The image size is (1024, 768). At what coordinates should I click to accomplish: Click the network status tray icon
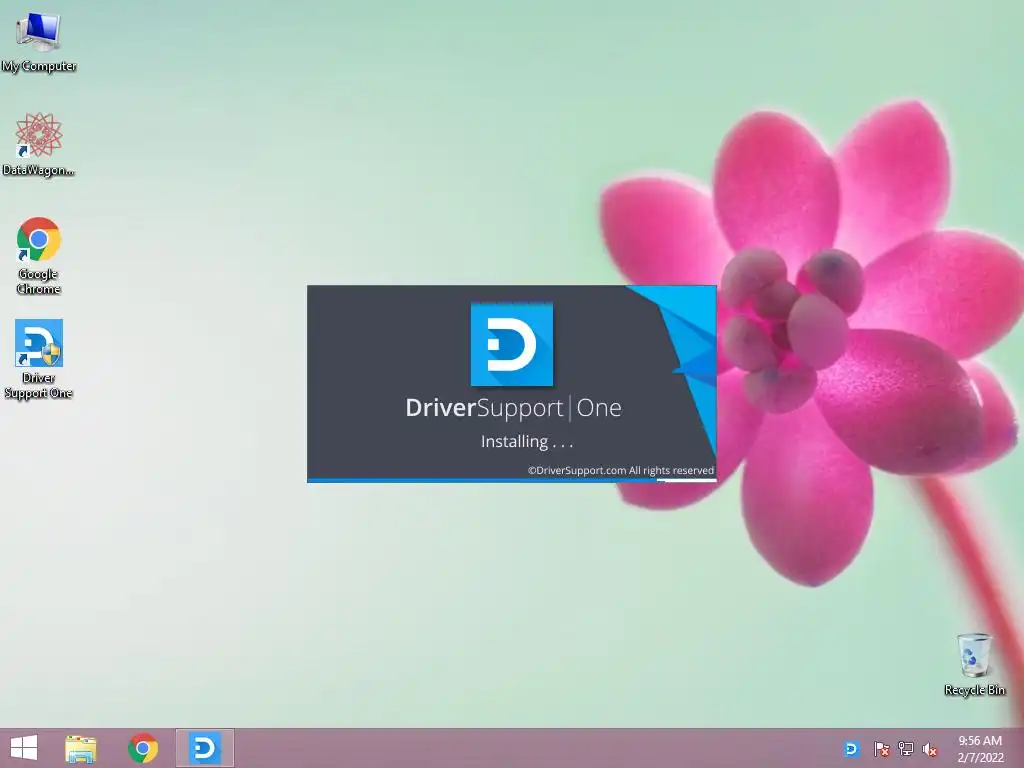coord(906,749)
